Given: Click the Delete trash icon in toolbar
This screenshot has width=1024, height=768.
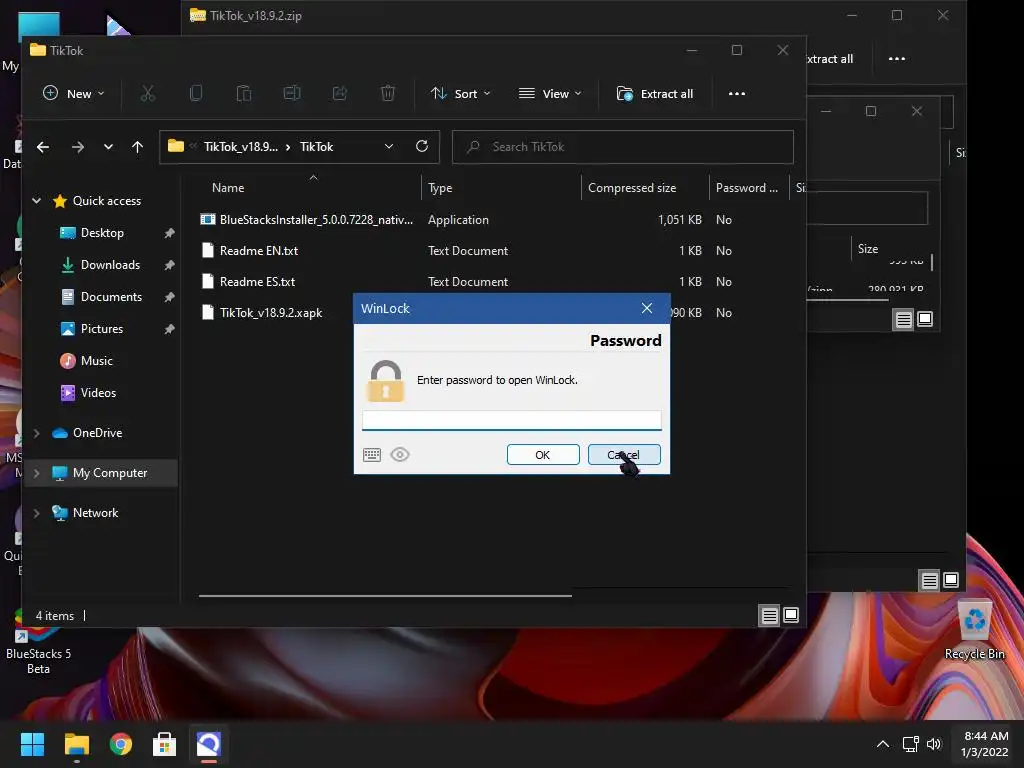Looking at the screenshot, I should pos(387,93).
